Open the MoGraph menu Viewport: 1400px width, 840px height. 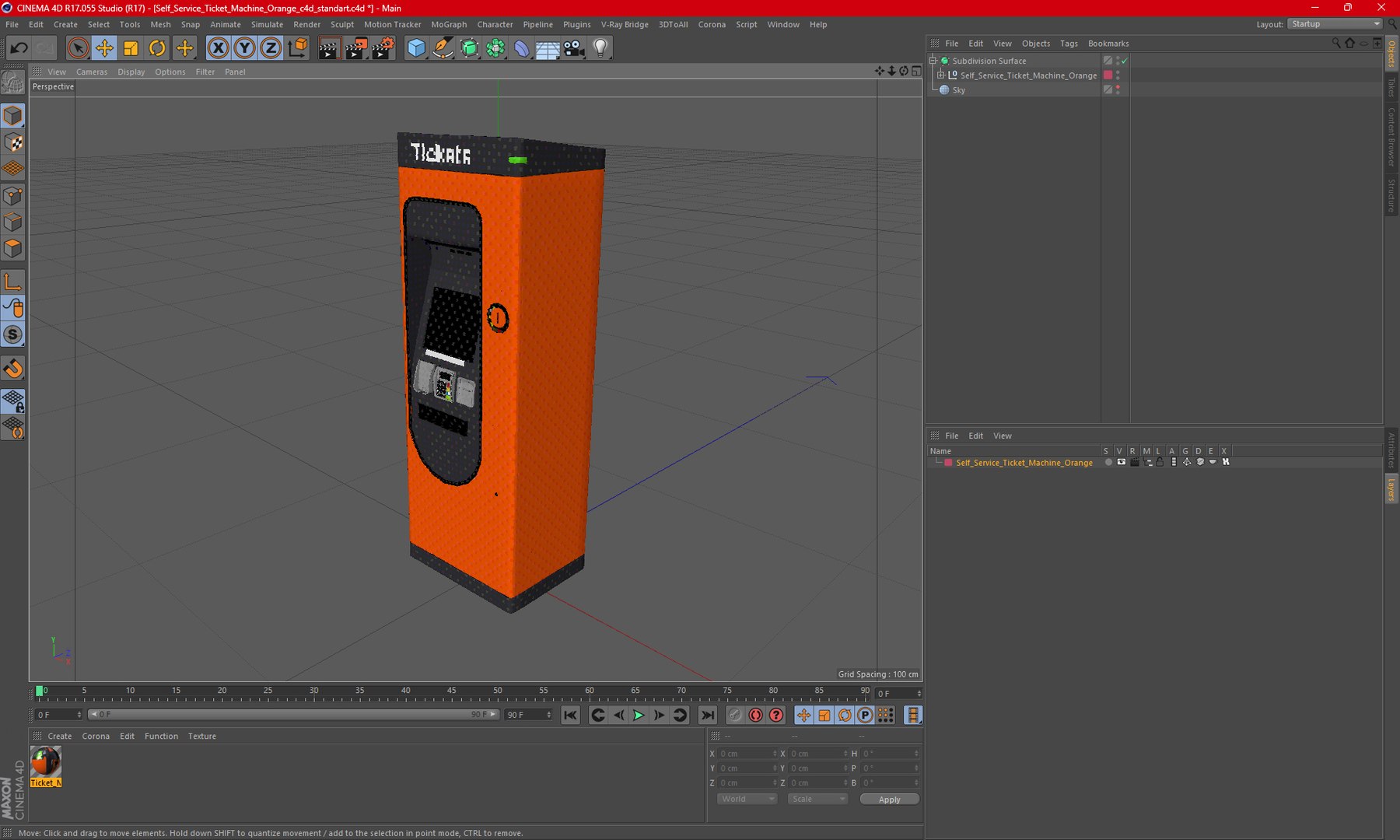tap(449, 24)
